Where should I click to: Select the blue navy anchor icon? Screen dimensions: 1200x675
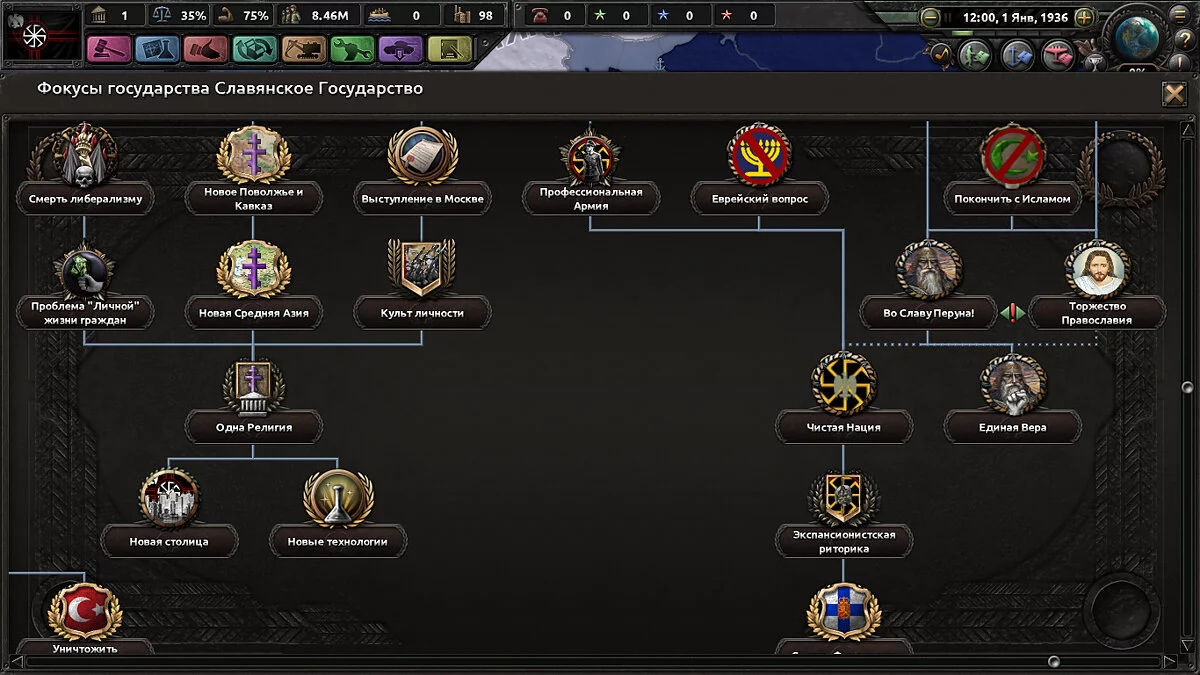pos(1018,55)
